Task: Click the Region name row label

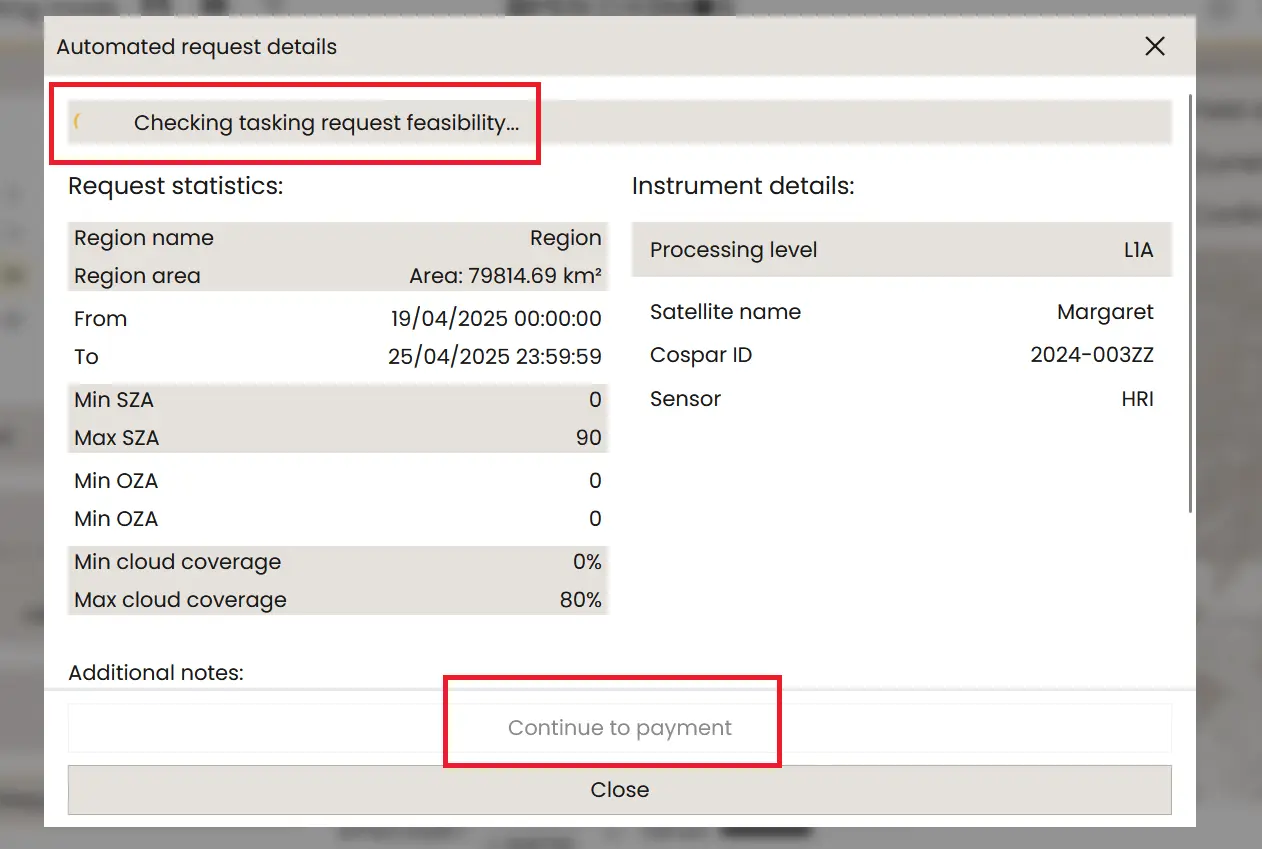Action: tap(144, 238)
